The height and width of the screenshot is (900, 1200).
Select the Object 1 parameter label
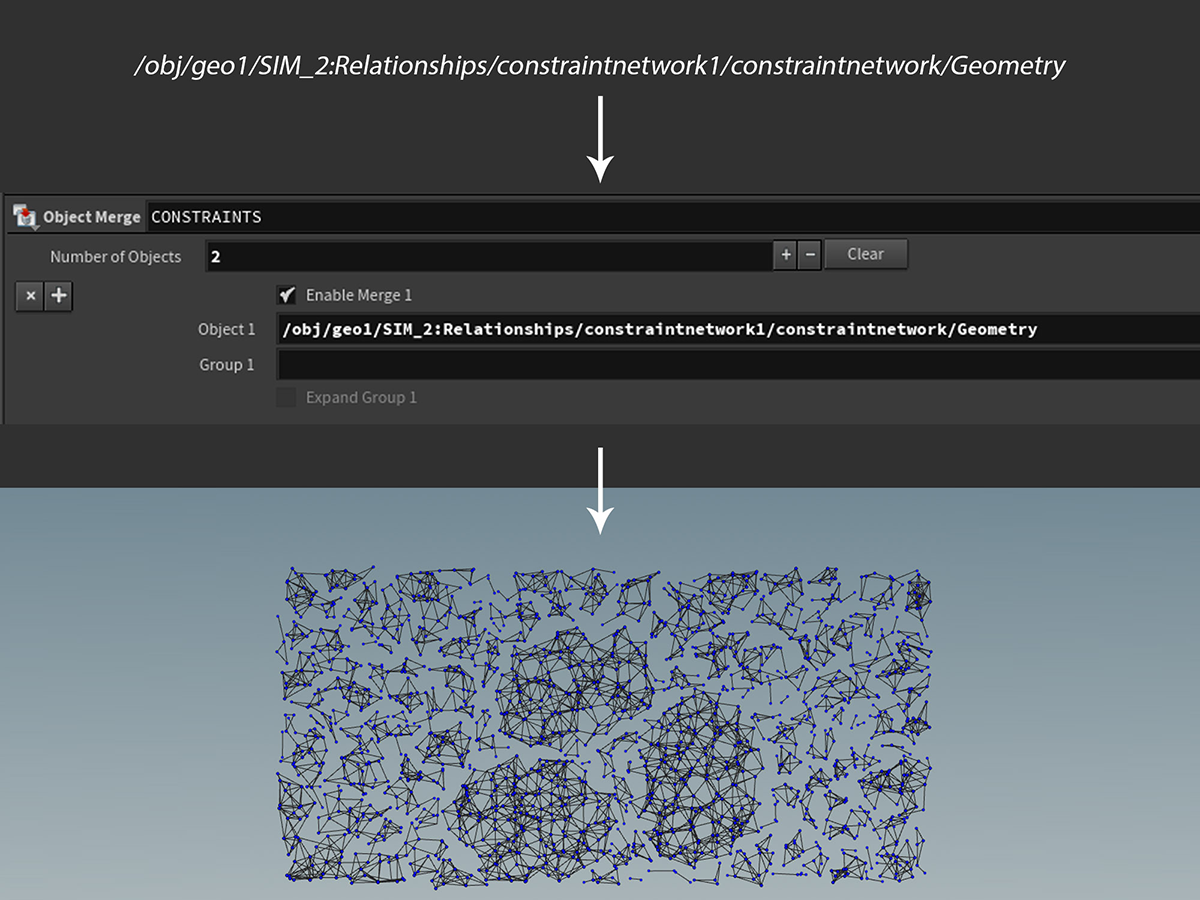227,329
